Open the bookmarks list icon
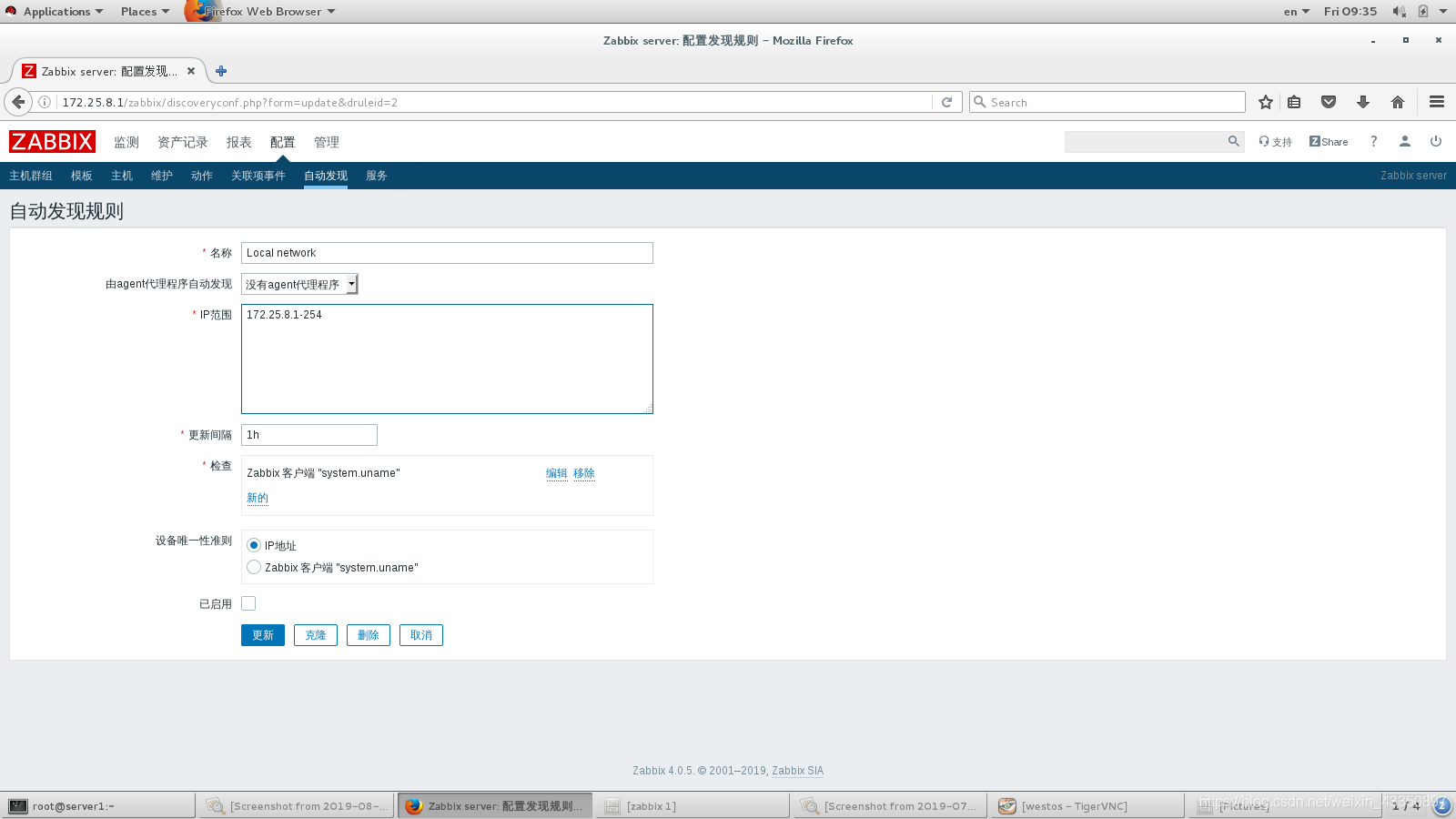1456x819 pixels. pos(1294,102)
